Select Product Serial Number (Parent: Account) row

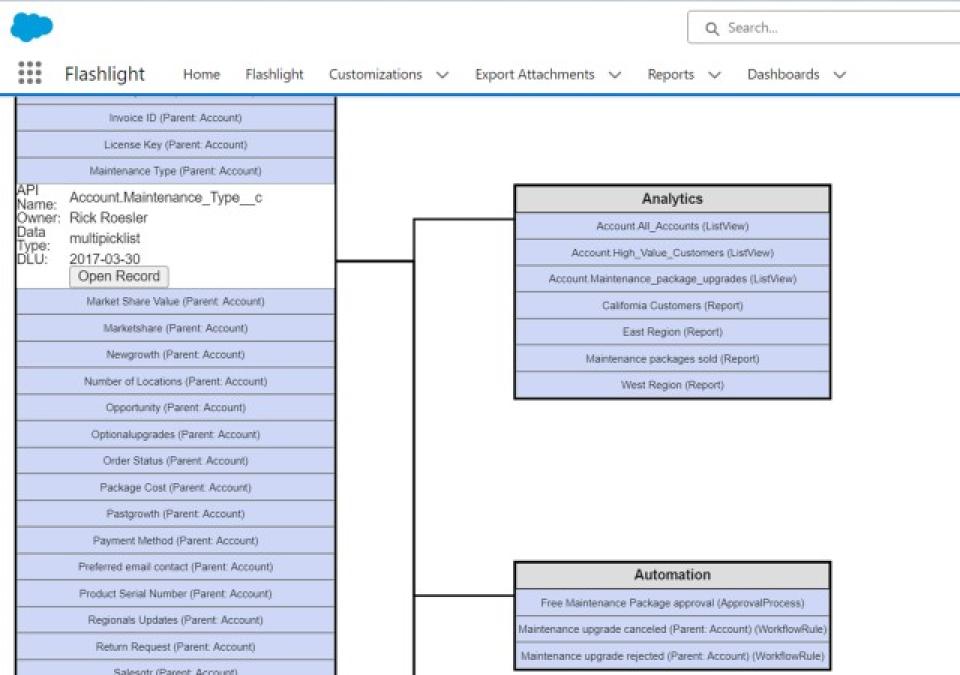(x=176, y=594)
